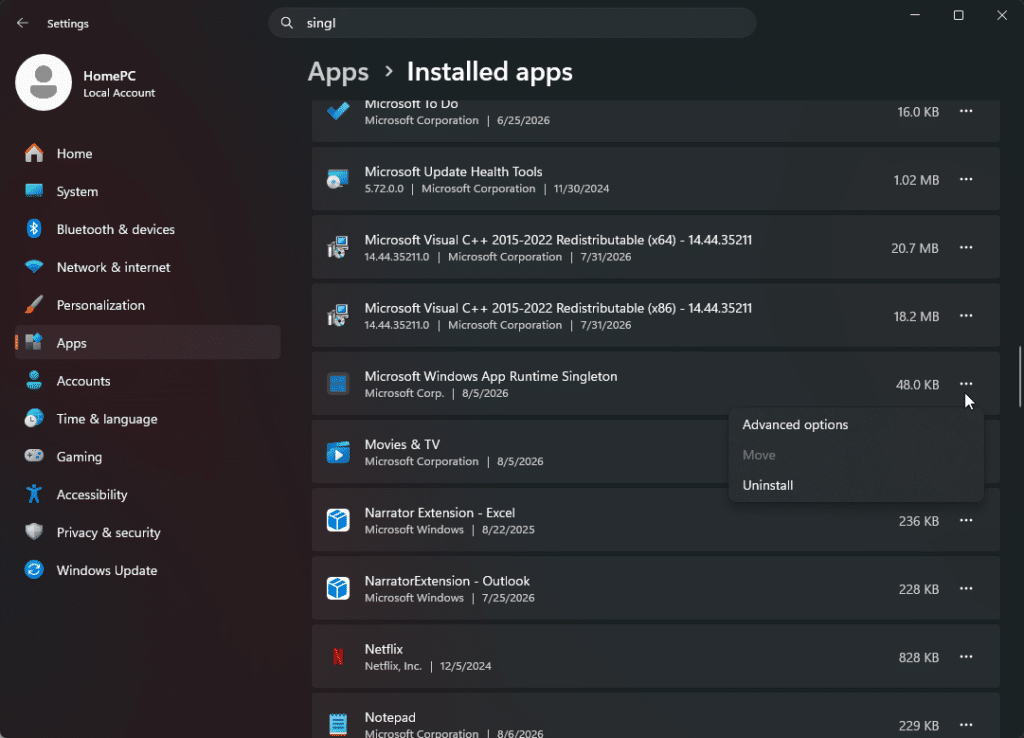Open Windows Update settings

pos(148,570)
